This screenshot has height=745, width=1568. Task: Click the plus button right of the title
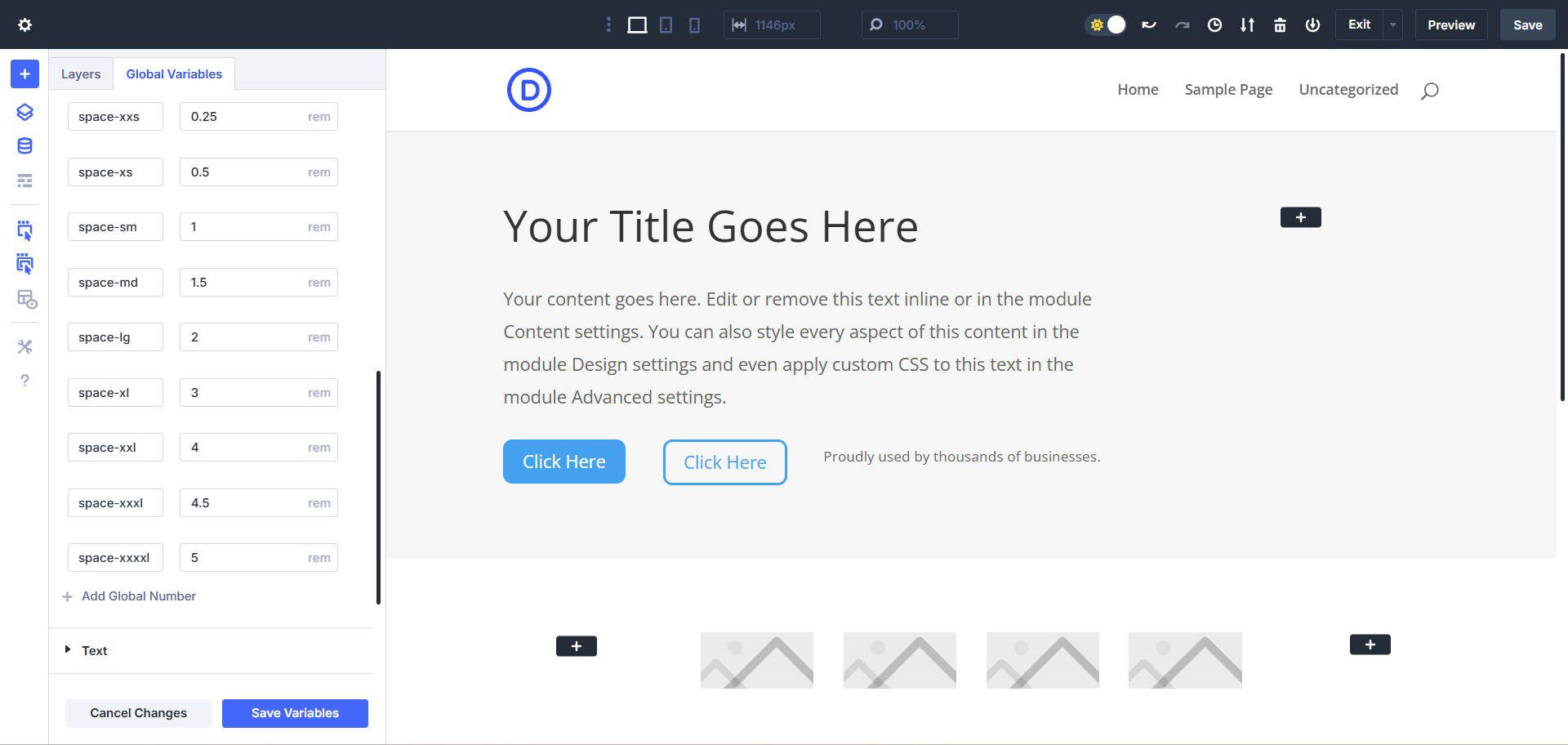click(1301, 217)
